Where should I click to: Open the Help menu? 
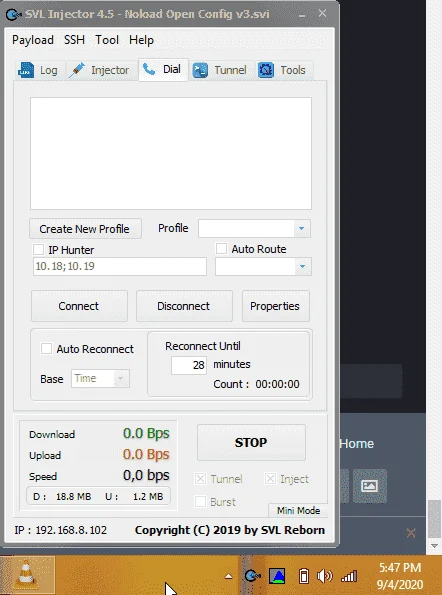pos(141,40)
